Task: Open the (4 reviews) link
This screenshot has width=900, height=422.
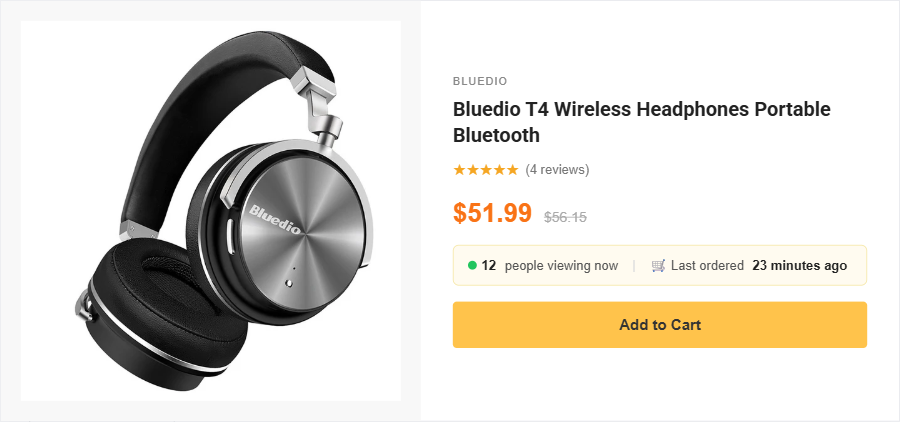Action: 557,170
